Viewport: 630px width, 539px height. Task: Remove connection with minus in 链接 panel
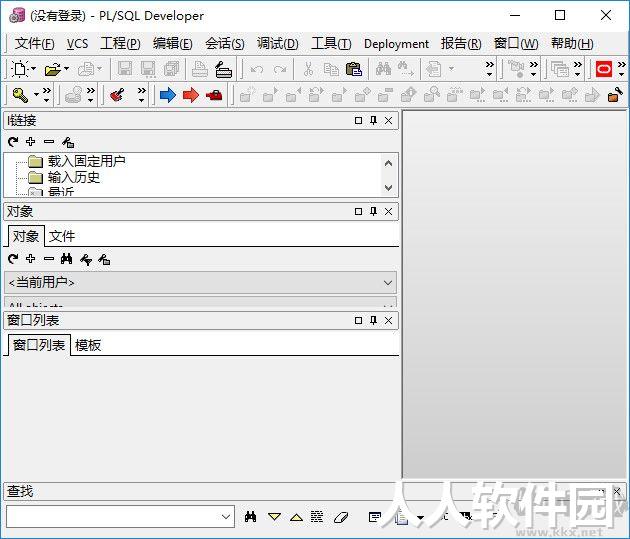click(x=49, y=141)
